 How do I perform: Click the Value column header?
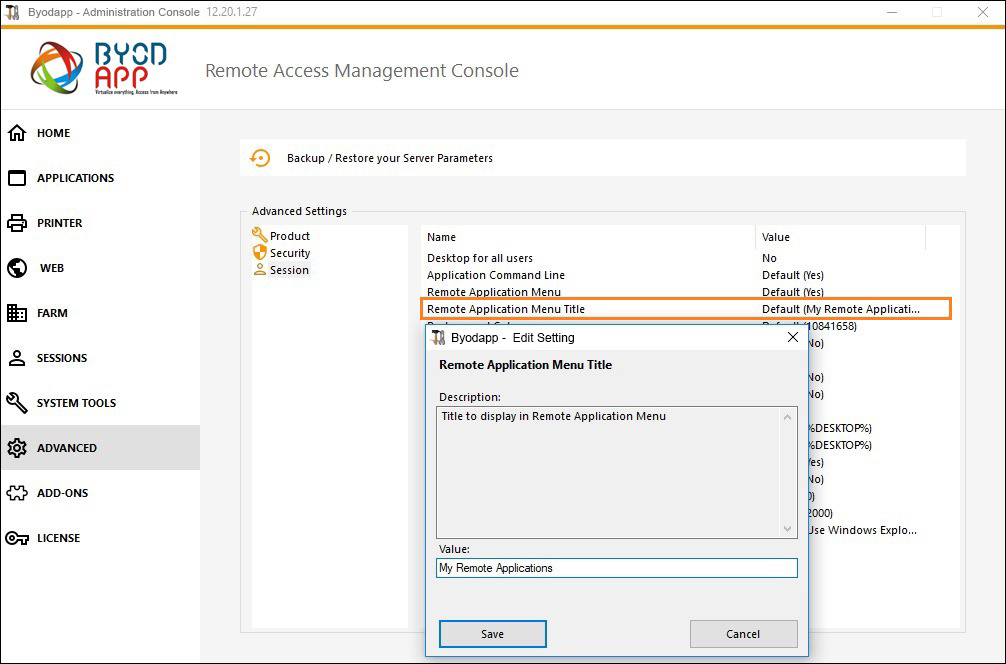840,237
